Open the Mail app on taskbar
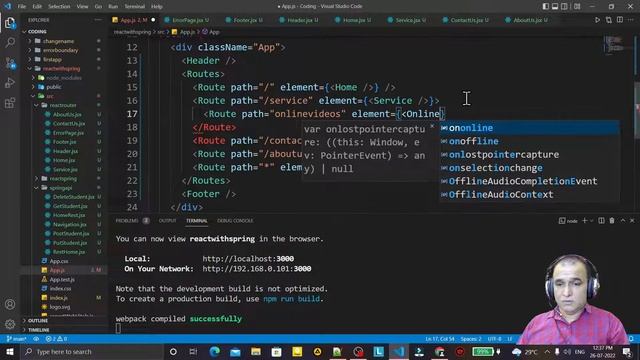Viewport: 640px width, 360px height. 235,351
